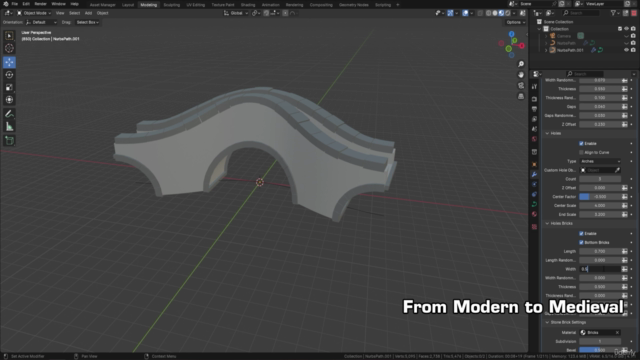Expand NurbsPath.001 in outliner
Image resolution: width=640 pixels, height=360 pixels.
(x=546, y=50)
